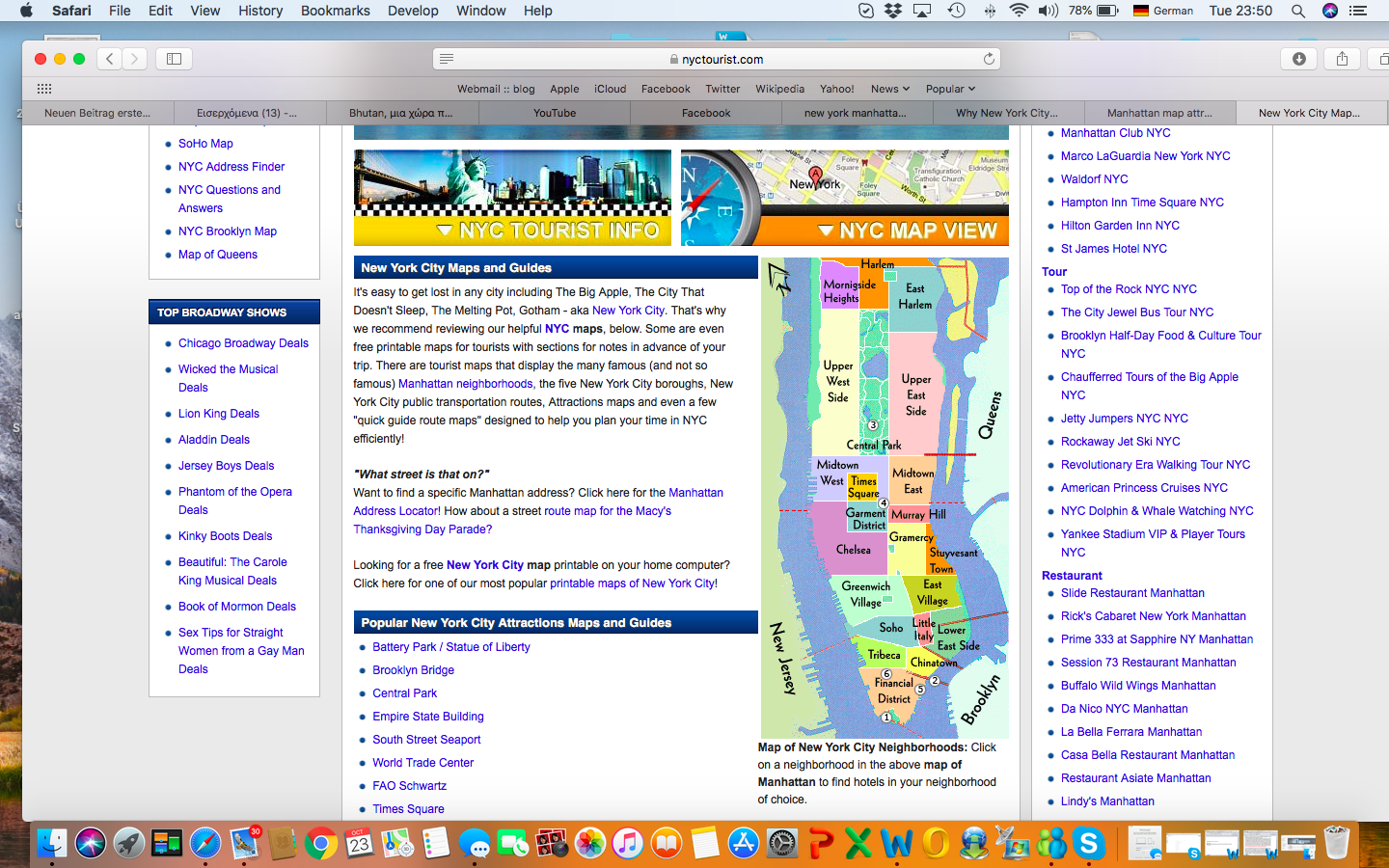Open System Preferences in the Dock

(x=781, y=843)
